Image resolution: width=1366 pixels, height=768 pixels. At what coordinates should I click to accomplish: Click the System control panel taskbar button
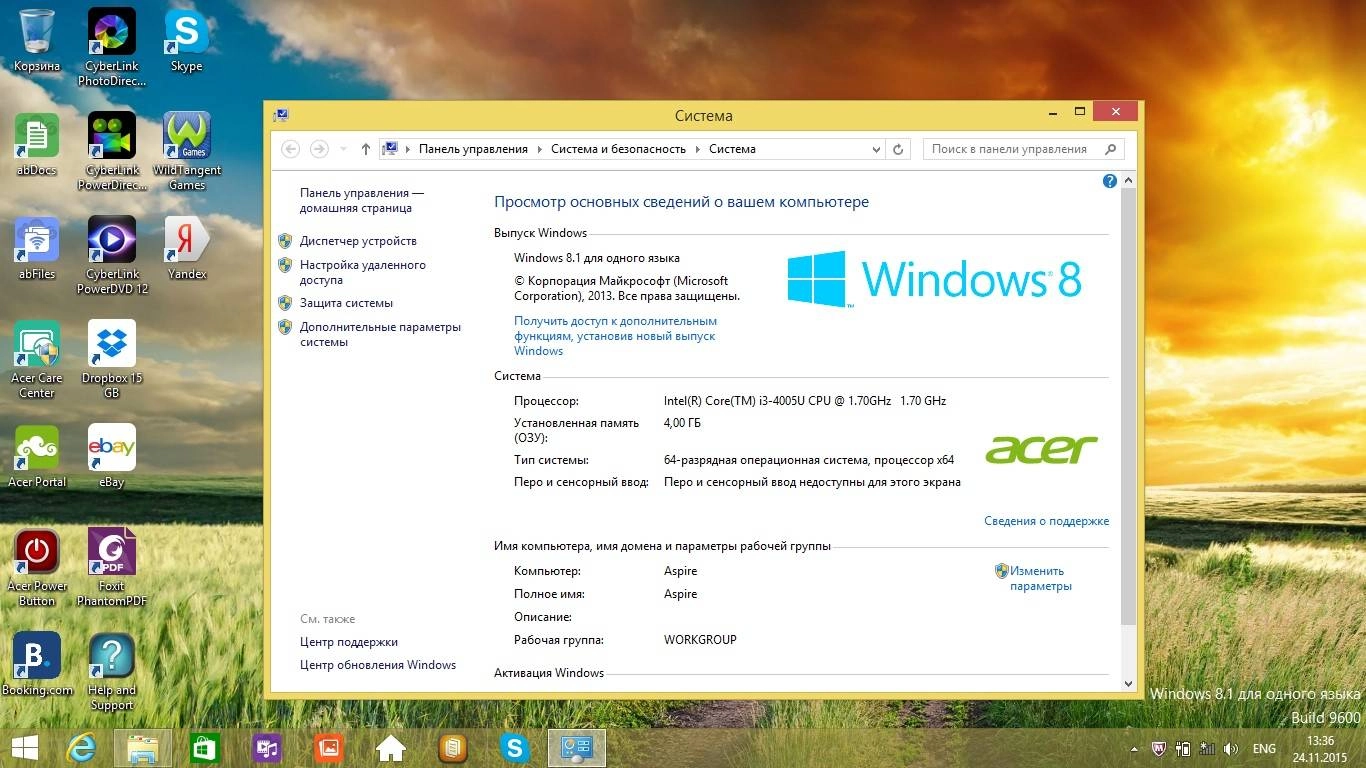[577, 748]
